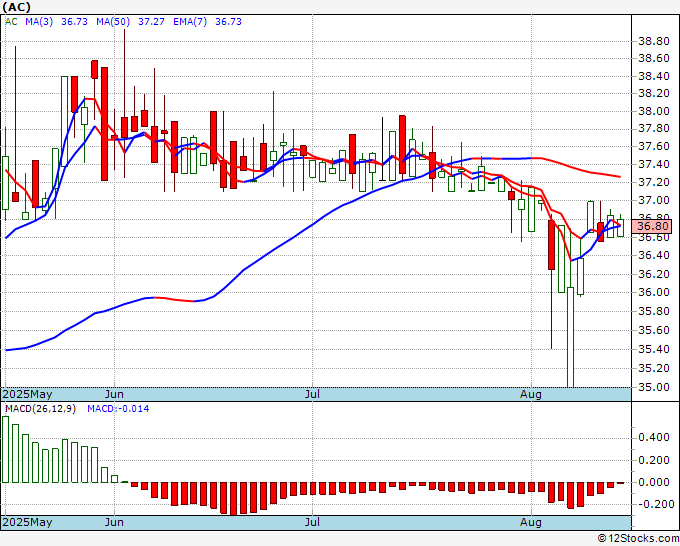Click the EMA(7) value 36.73

pyautogui.click(x=229, y=22)
